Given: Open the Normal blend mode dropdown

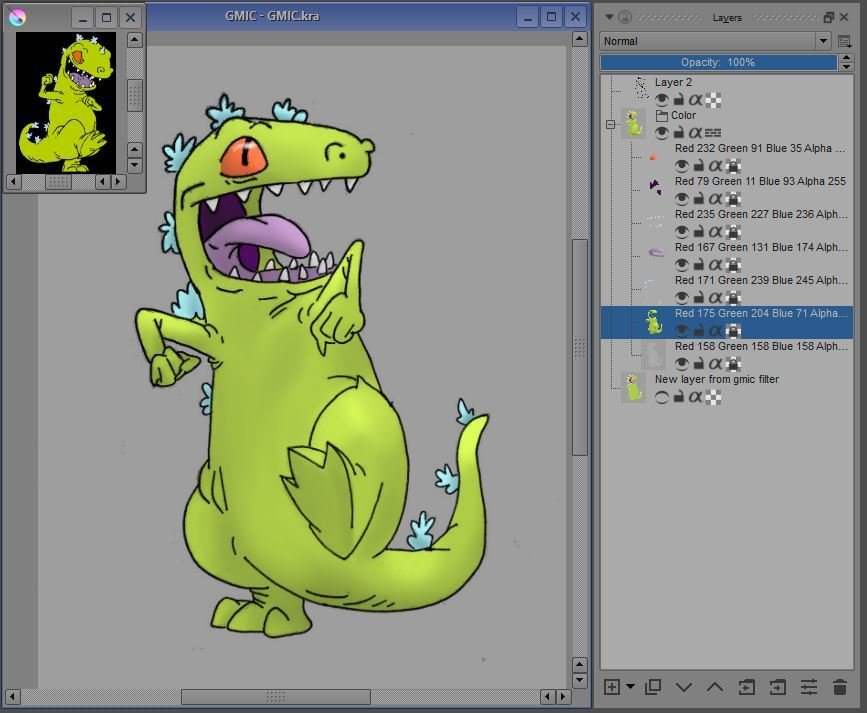Looking at the screenshot, I should point(715,41).
